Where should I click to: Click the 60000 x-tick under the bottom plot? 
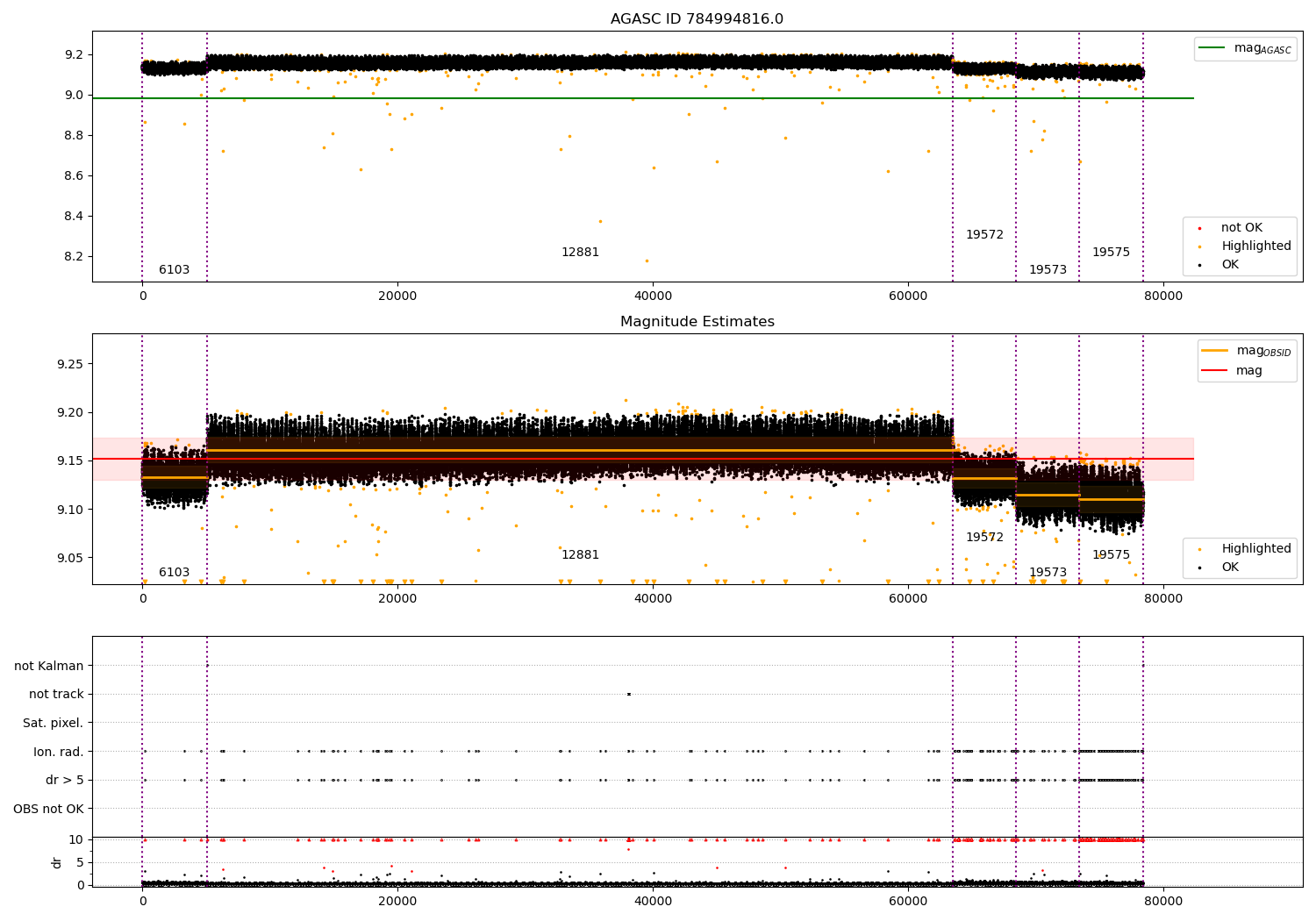coord(908,902)
